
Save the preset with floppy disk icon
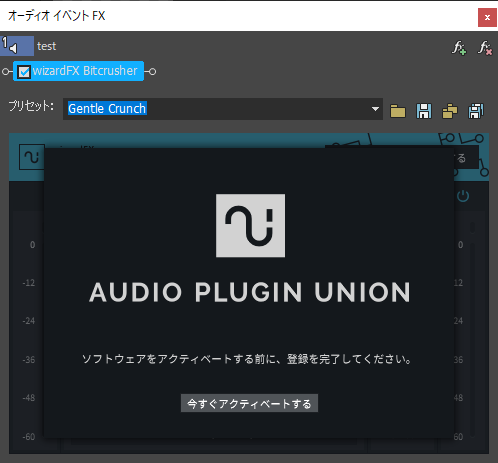pos(424,111)
